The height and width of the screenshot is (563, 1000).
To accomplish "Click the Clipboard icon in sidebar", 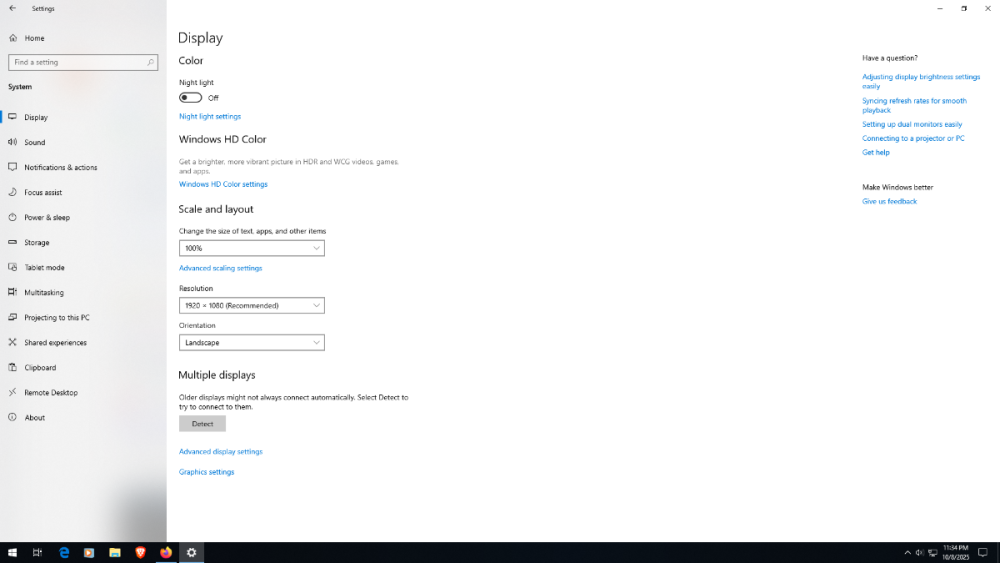I will click(13, 367).
